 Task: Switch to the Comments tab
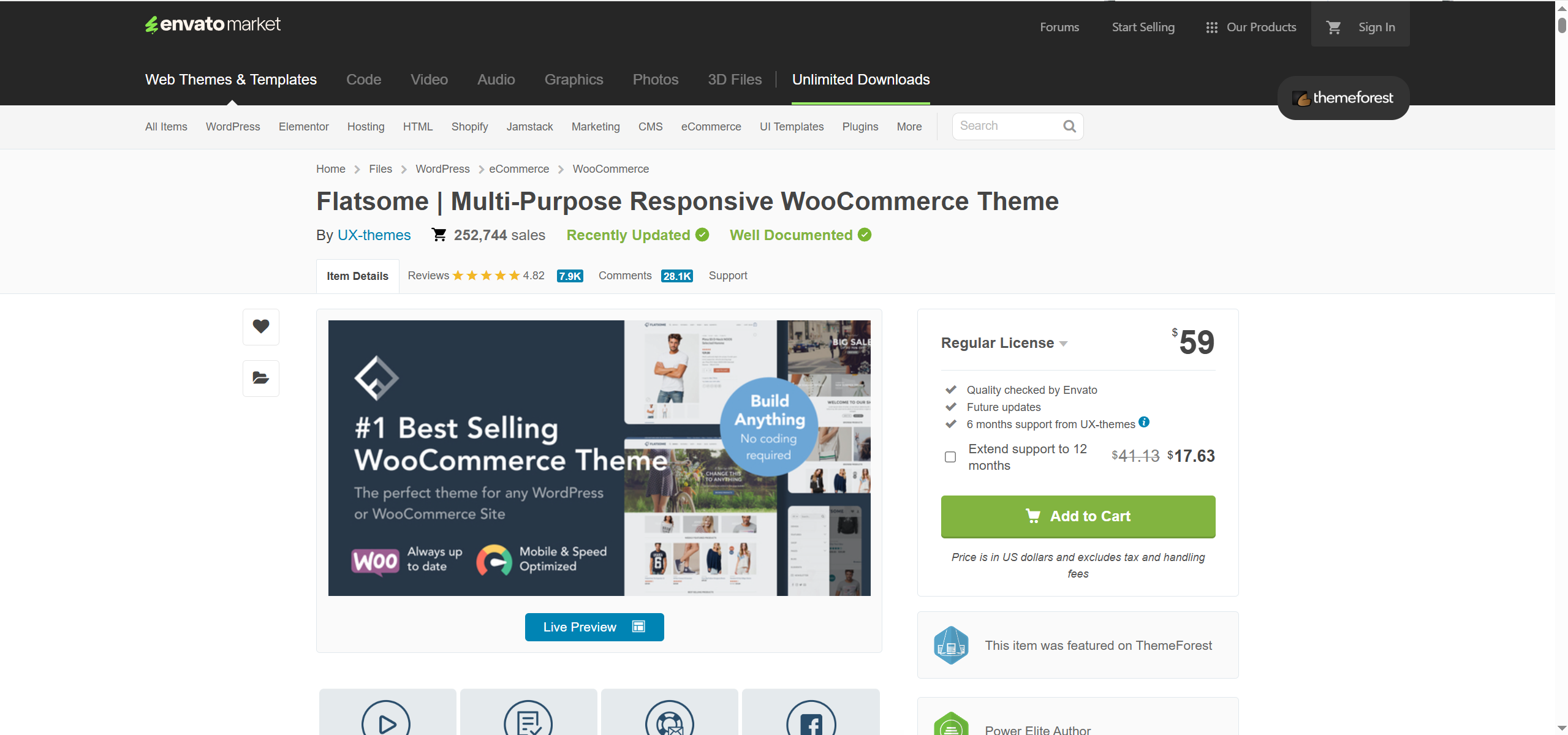(625, 276)
